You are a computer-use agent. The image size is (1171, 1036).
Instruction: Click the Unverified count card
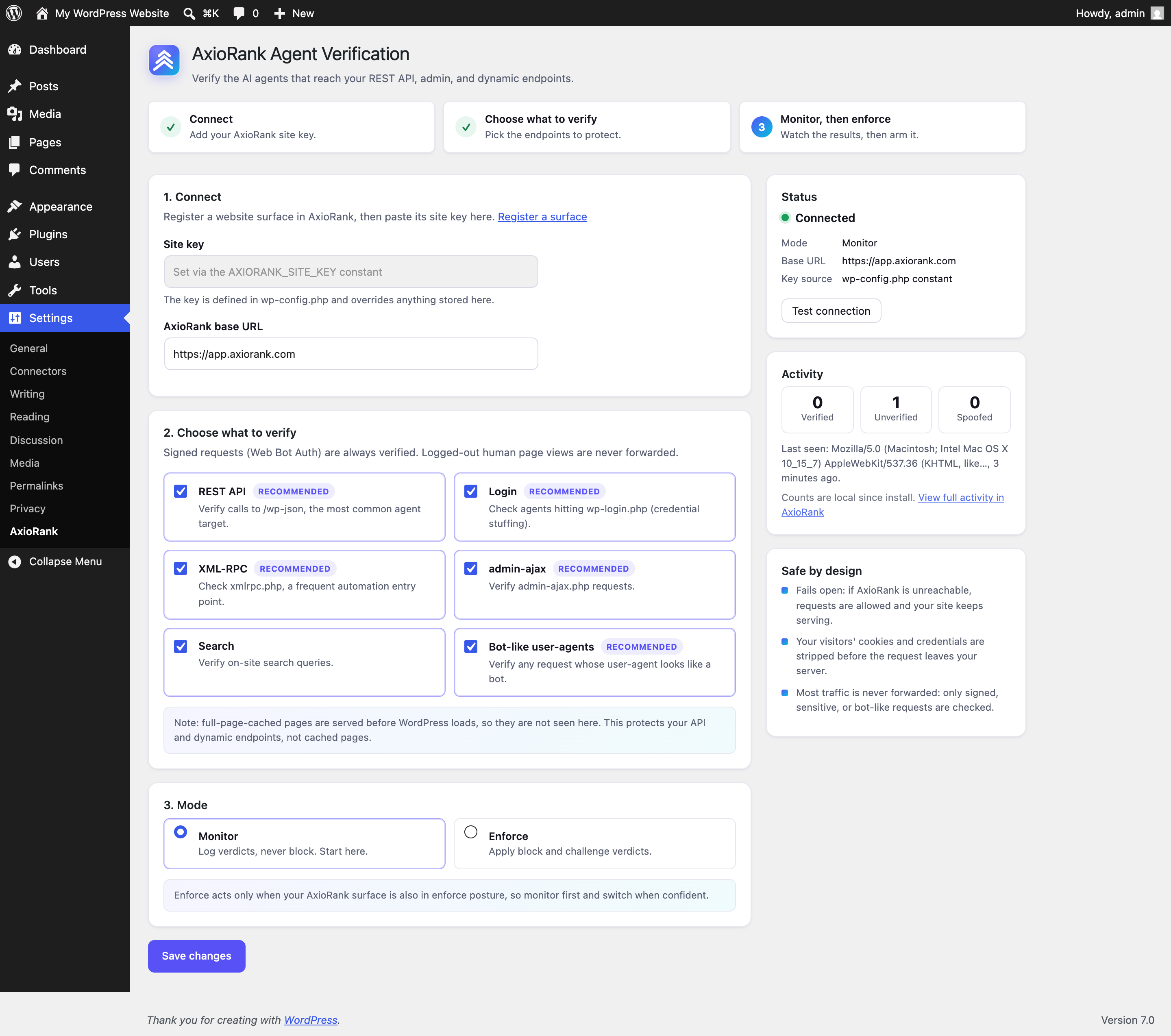pyautogui.click(x=896, y=410)
